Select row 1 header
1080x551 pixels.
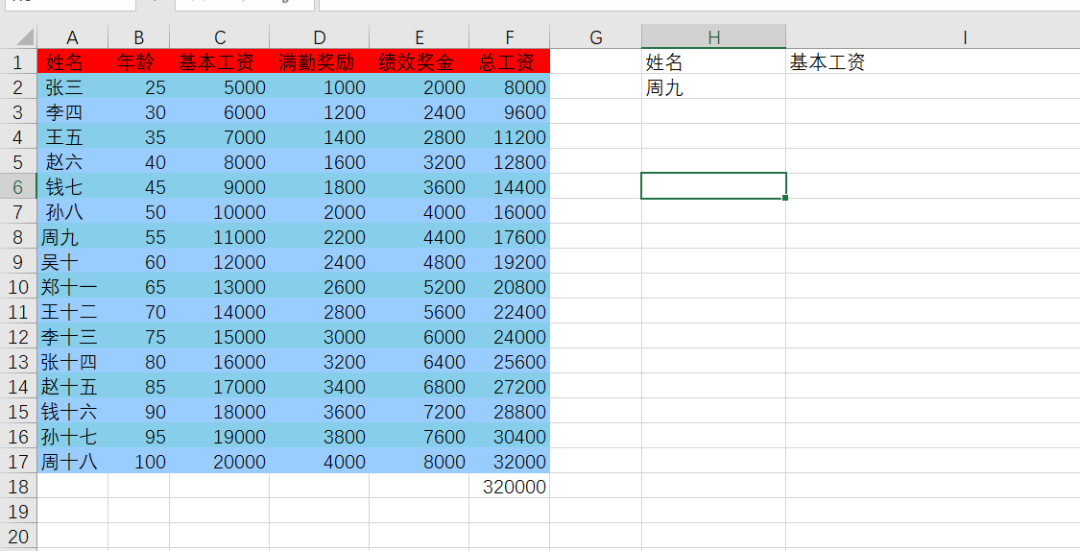[x=19, y=62]
